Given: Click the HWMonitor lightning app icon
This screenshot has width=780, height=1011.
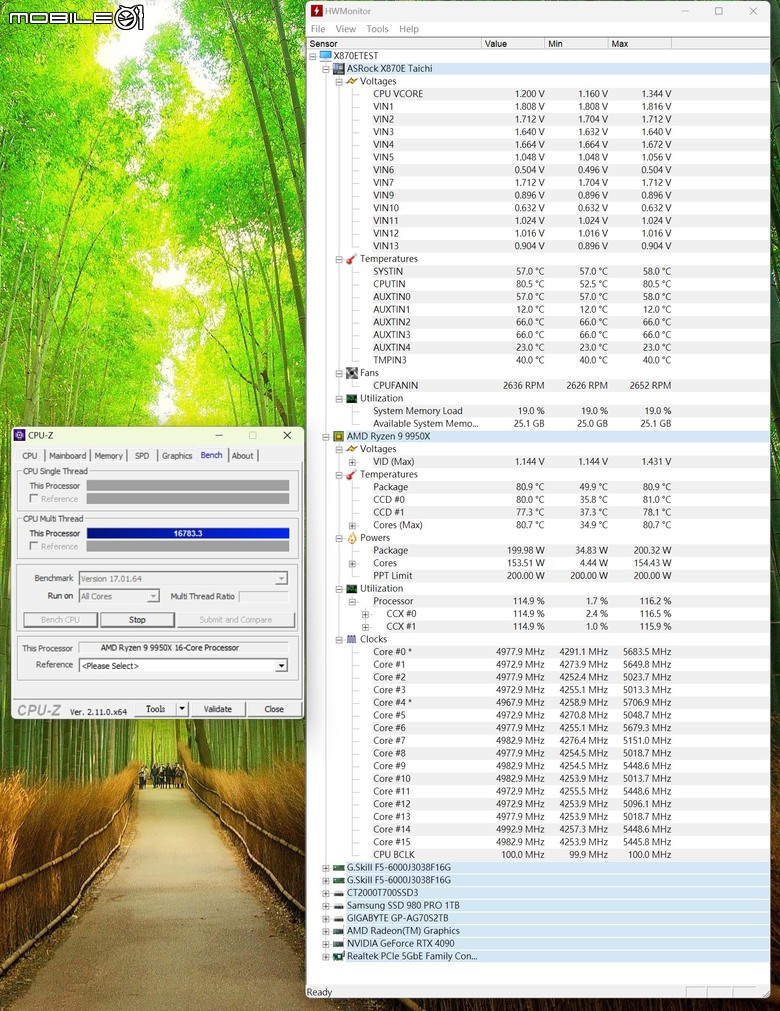Looking at the screenshot, I should click(317, 11).
